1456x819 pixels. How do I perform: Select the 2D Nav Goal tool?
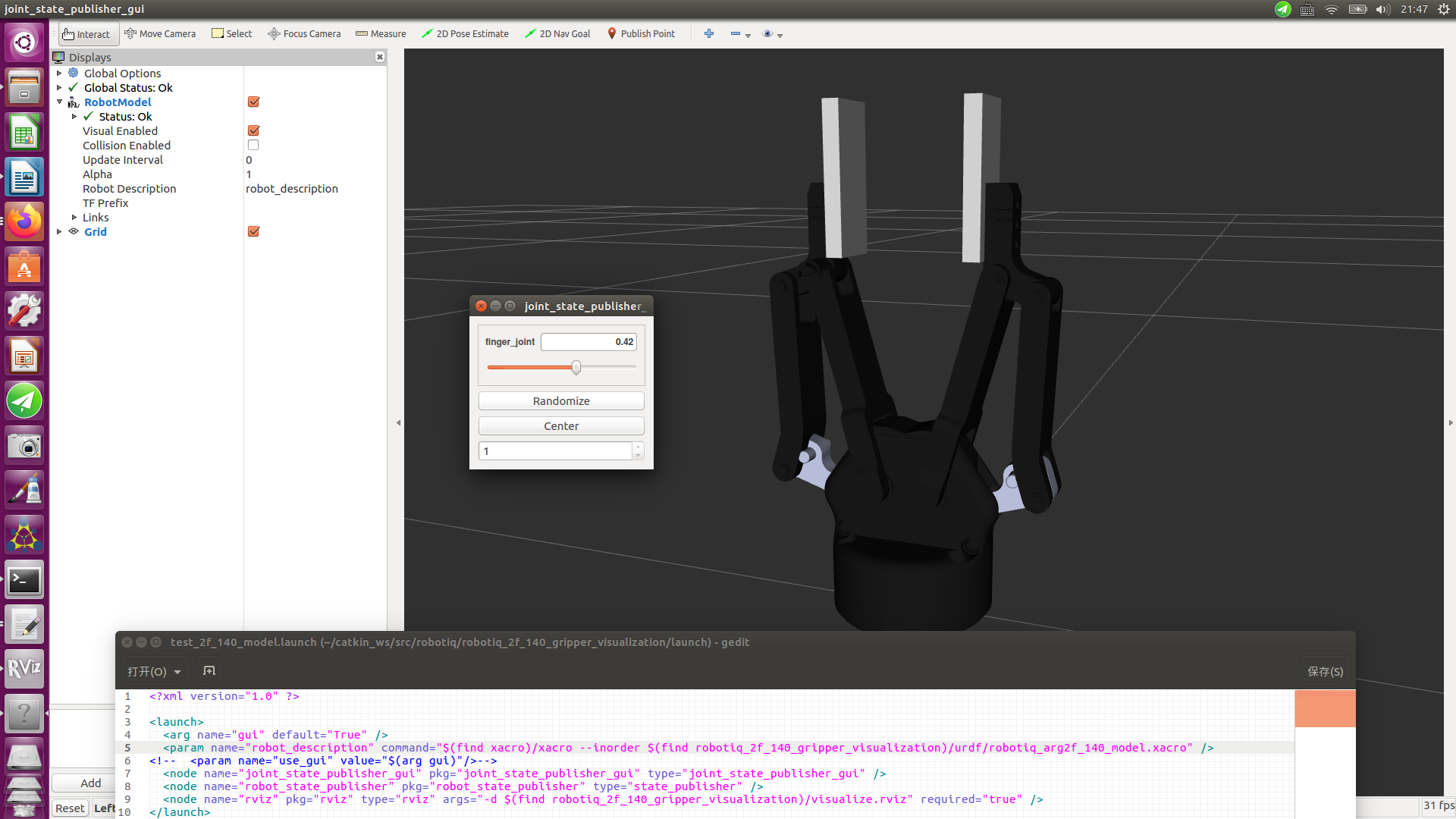557,34
